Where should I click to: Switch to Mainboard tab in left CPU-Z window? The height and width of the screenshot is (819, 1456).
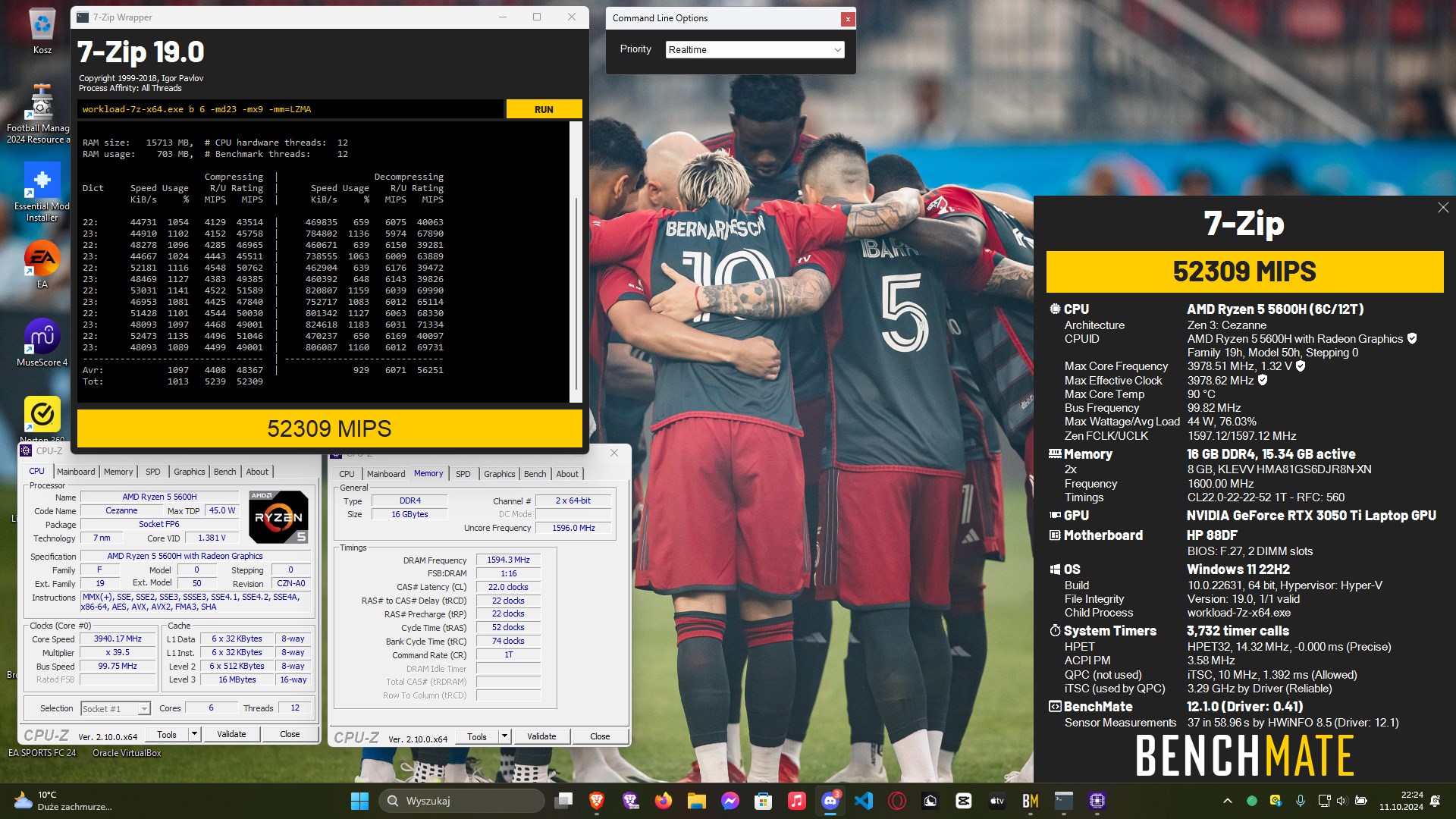[x=76, y=472]
